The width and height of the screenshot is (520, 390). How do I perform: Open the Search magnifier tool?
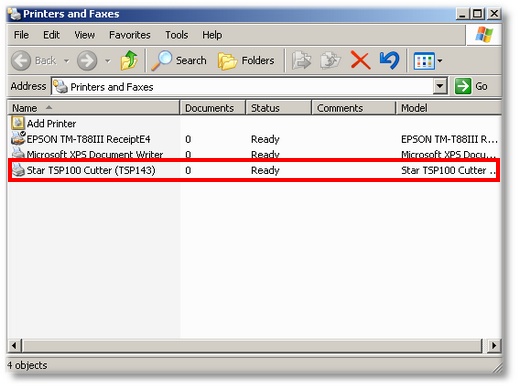(179, 61)
